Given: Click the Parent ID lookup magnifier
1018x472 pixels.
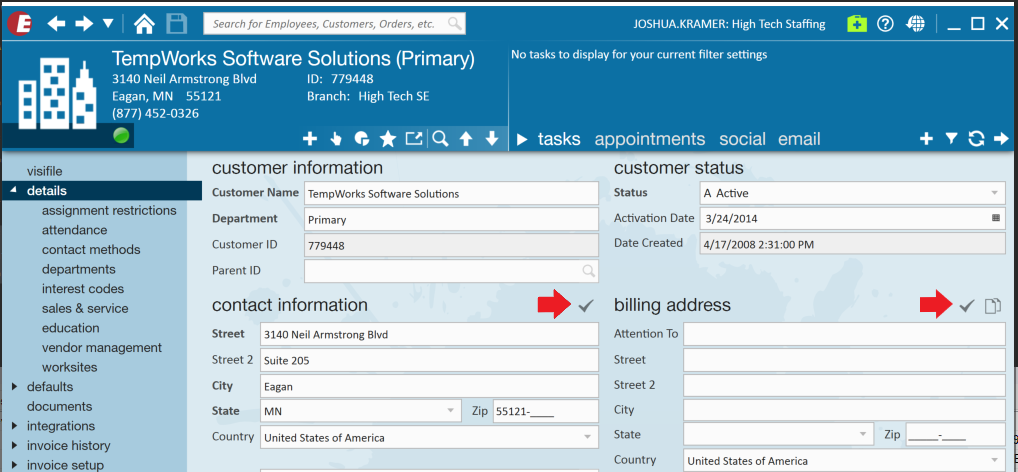Looking at the screenshot, I should click(588, 271).
